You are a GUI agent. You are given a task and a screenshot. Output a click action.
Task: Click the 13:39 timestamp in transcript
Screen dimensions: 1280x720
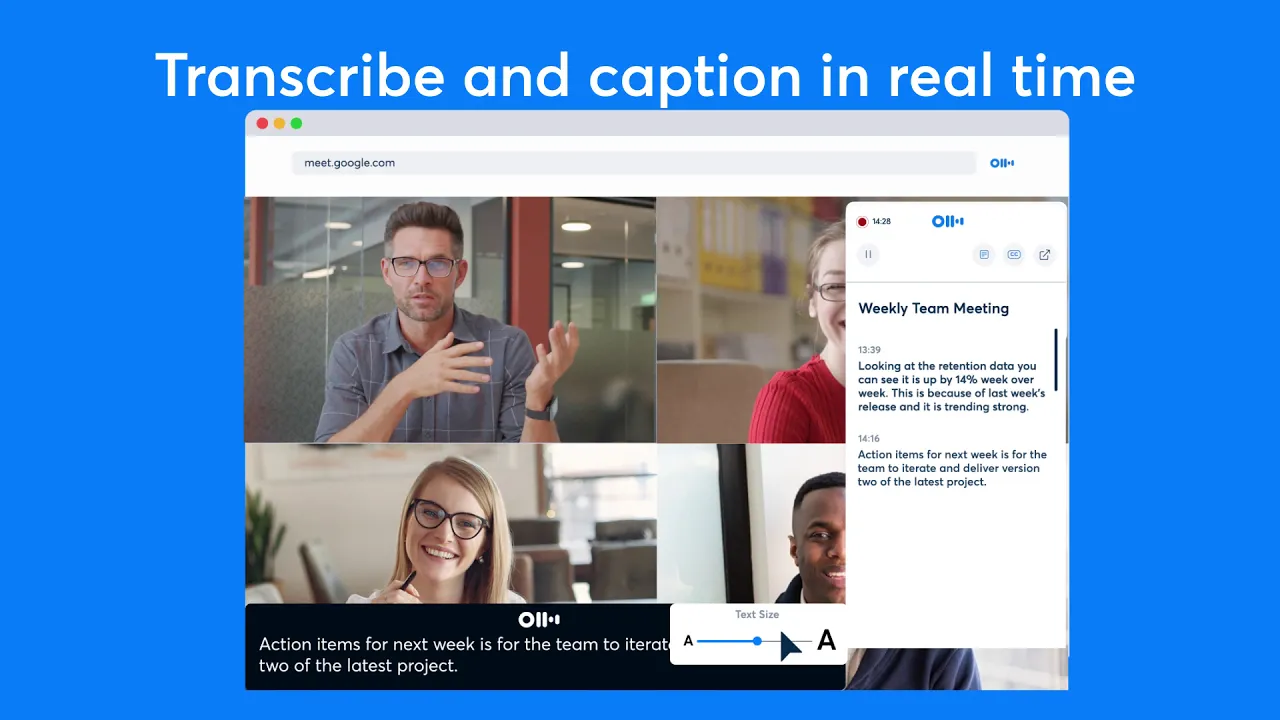click(x=869, y=350)
